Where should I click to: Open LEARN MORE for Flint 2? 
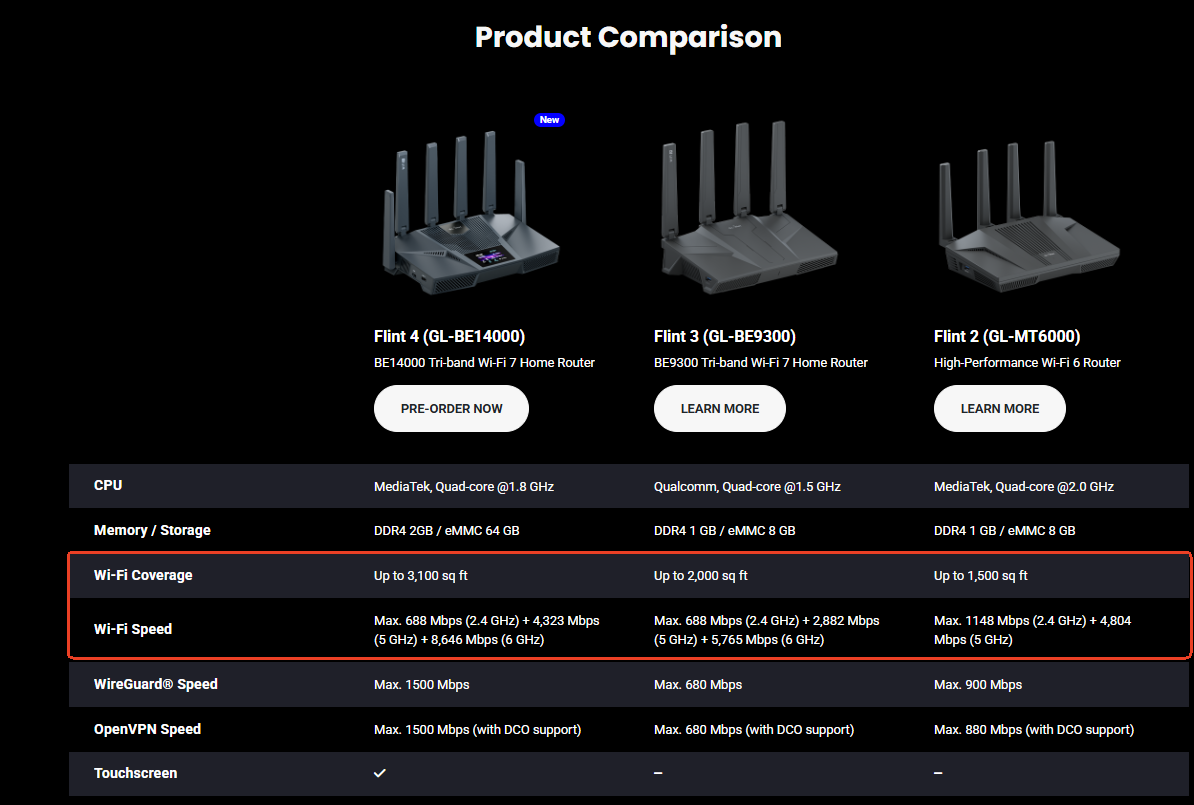[1000, 408]
